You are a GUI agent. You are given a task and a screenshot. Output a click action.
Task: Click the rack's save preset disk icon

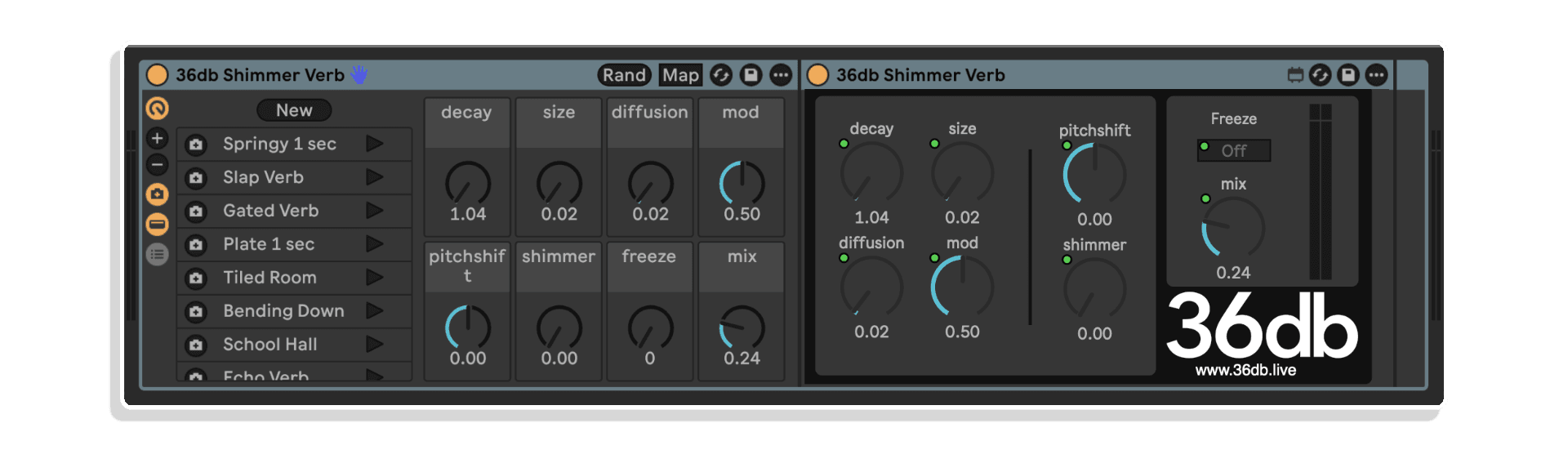[751, 75]
